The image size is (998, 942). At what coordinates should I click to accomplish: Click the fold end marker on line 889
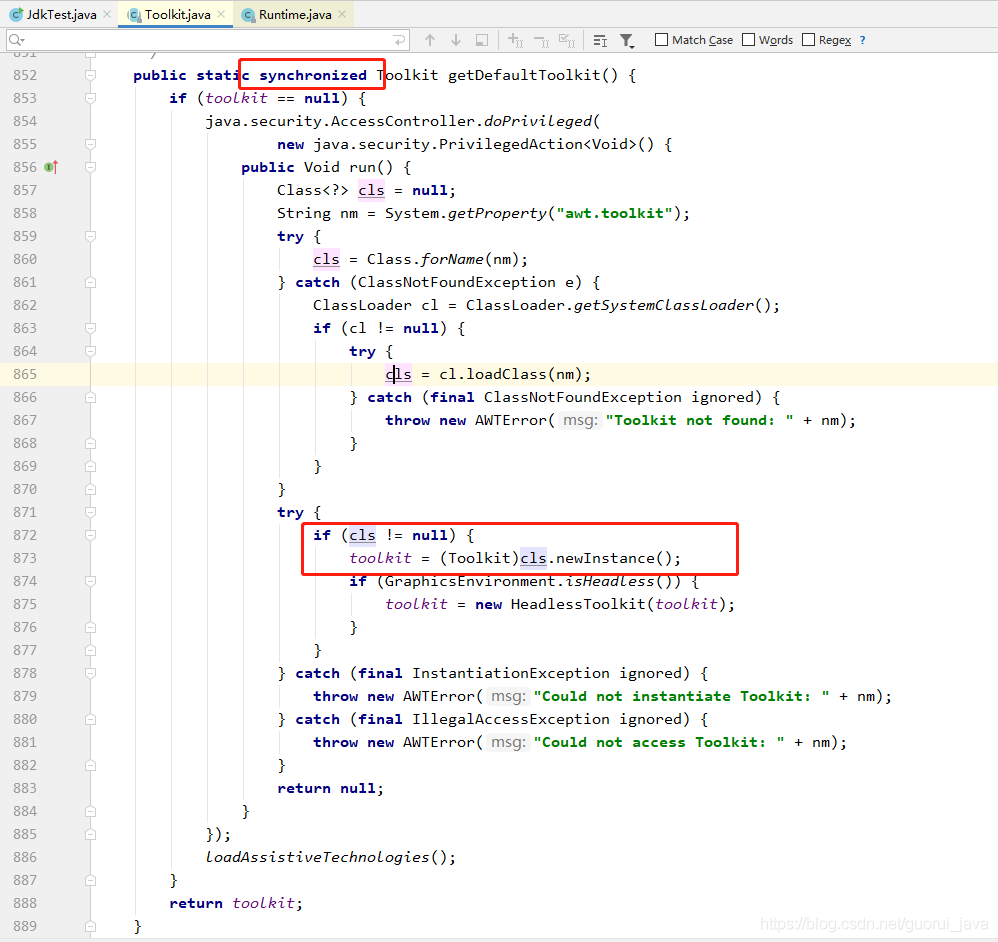click(x=90, y=926)
